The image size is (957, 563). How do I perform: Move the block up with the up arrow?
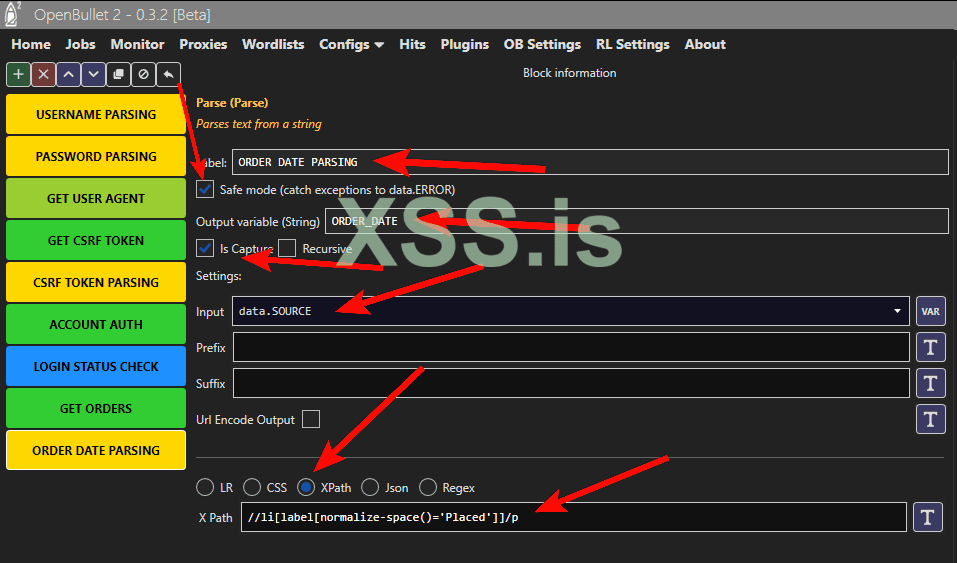point(68,74)
